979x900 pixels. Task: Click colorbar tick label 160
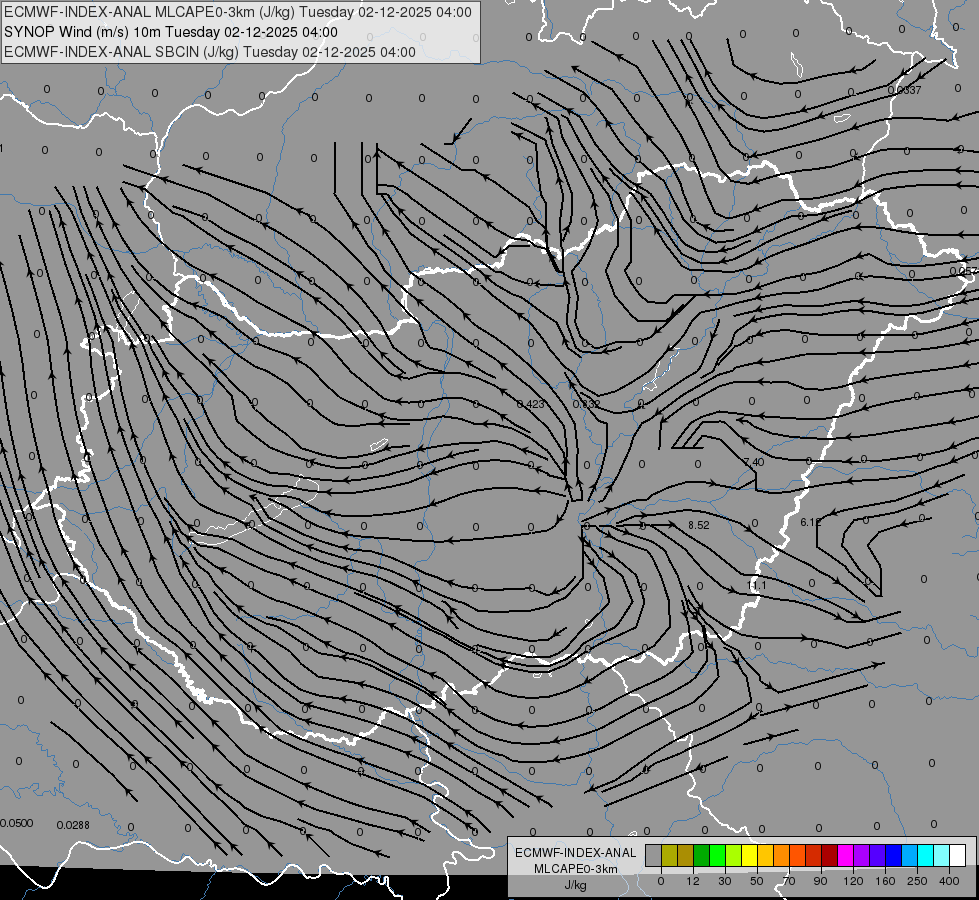pyautogui.click(x=885, y=881)
